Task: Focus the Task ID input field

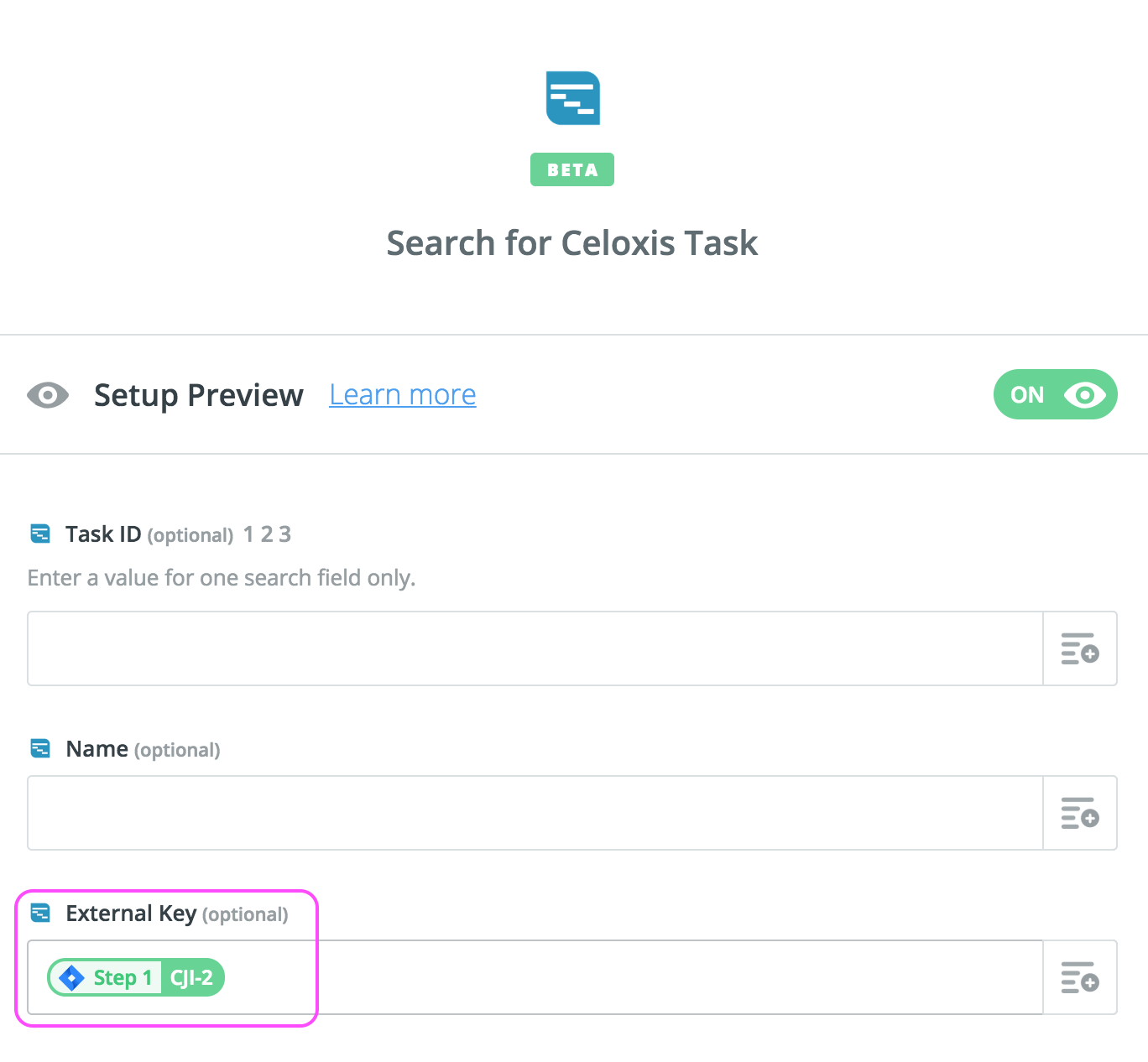Action: pos(535,648)
